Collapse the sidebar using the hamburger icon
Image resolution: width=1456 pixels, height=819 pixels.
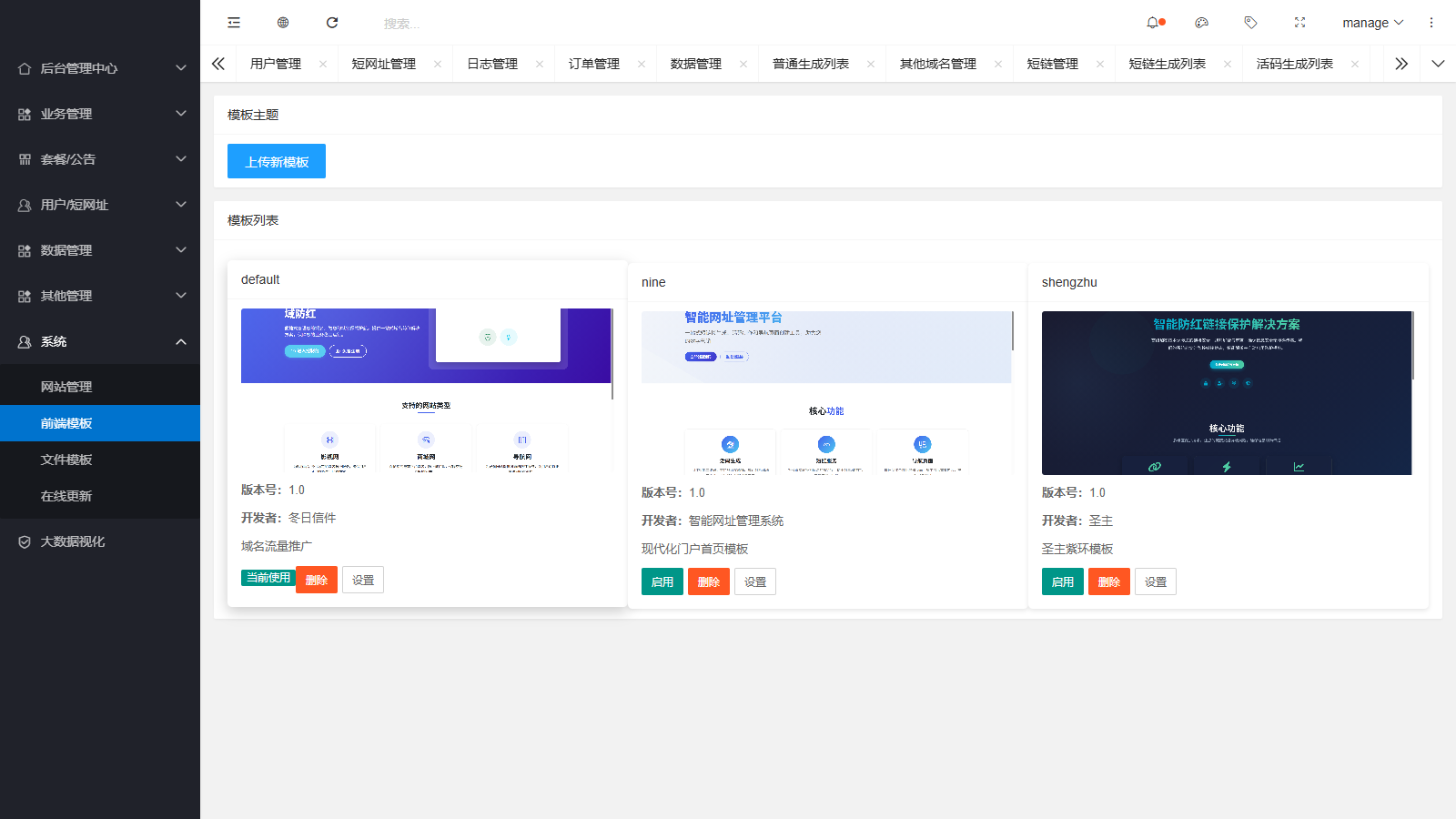[x=234, y=22]
